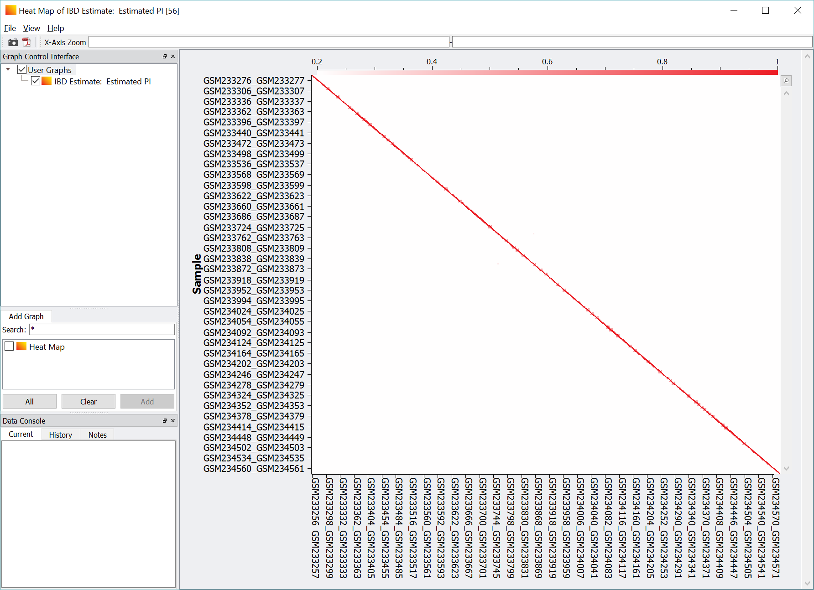Image resolution: width=814 pixels, height=590 pixels.
Task: Check the Heat Map checkbox in Add Graph
Action: point(9,347)
